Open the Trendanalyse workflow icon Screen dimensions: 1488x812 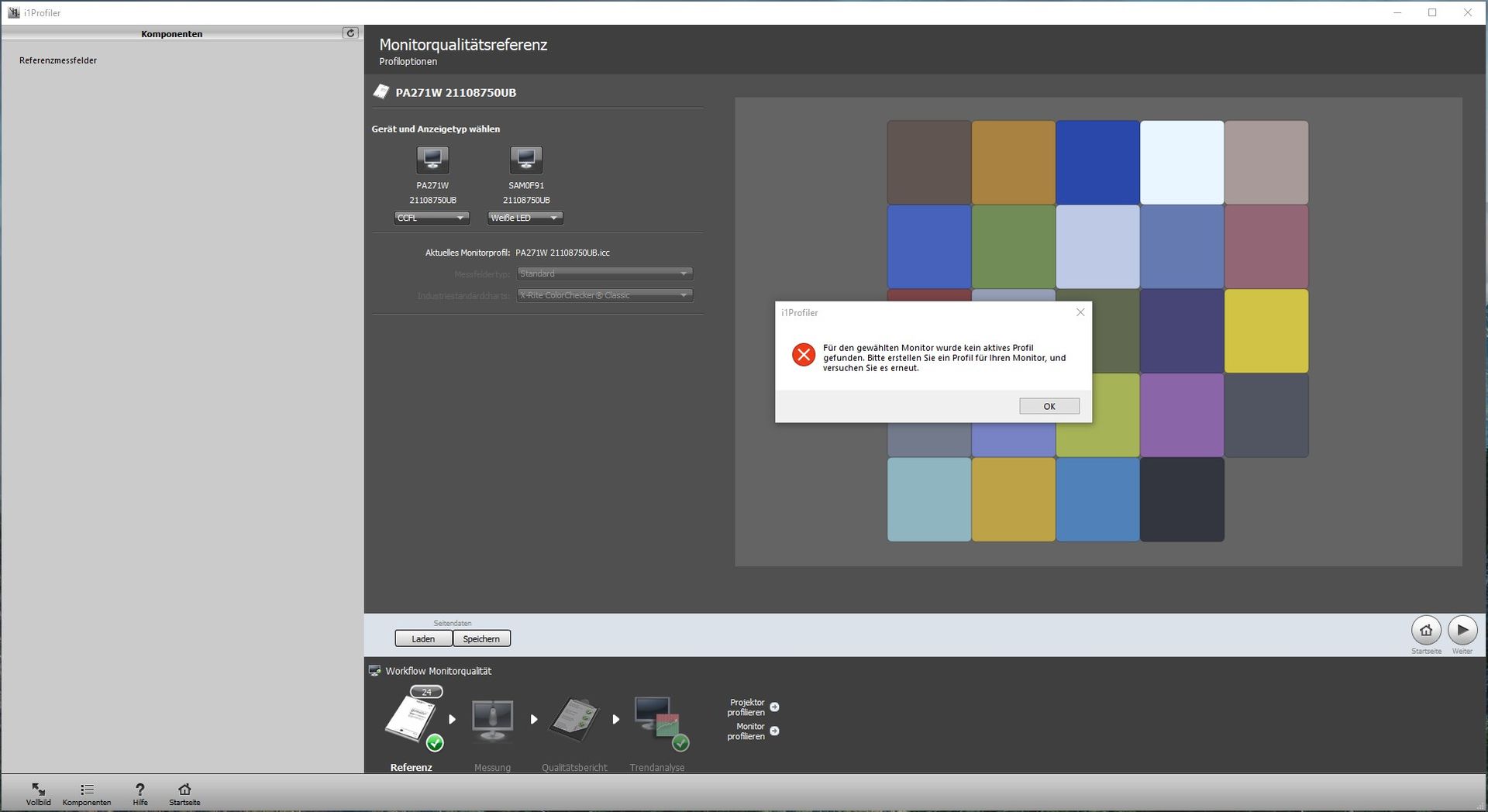click(x=657, y=720)
